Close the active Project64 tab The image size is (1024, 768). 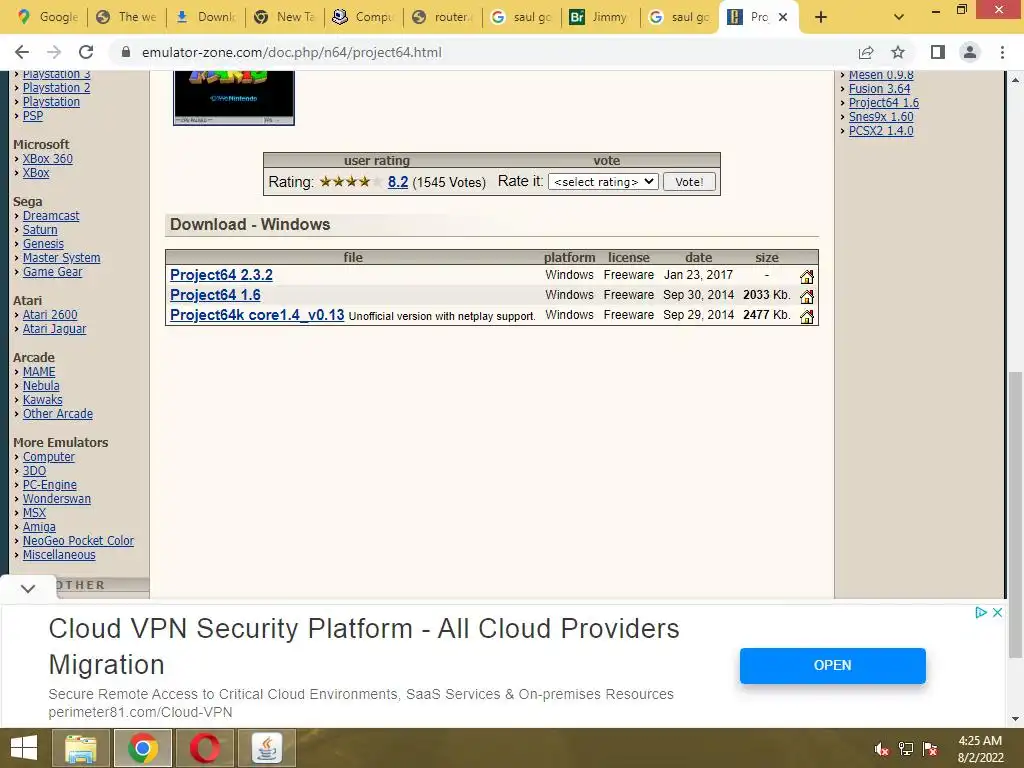click(x=783, y=17)
